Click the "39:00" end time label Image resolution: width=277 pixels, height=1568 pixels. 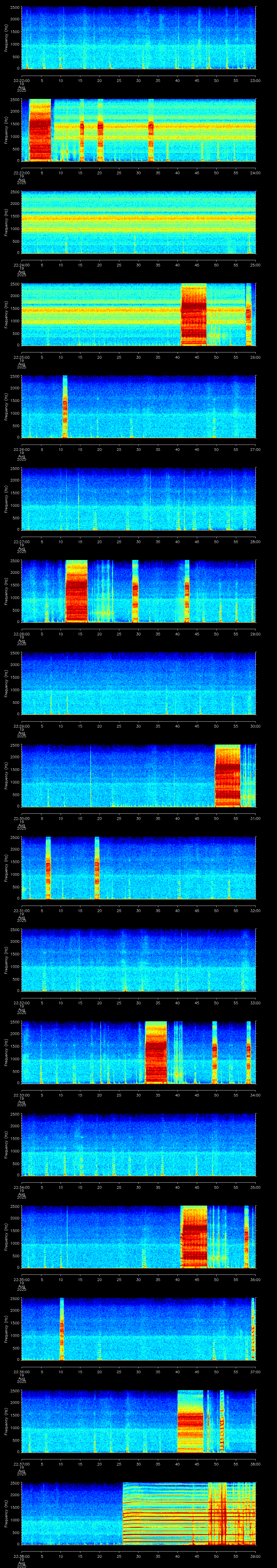(255, 1556)
